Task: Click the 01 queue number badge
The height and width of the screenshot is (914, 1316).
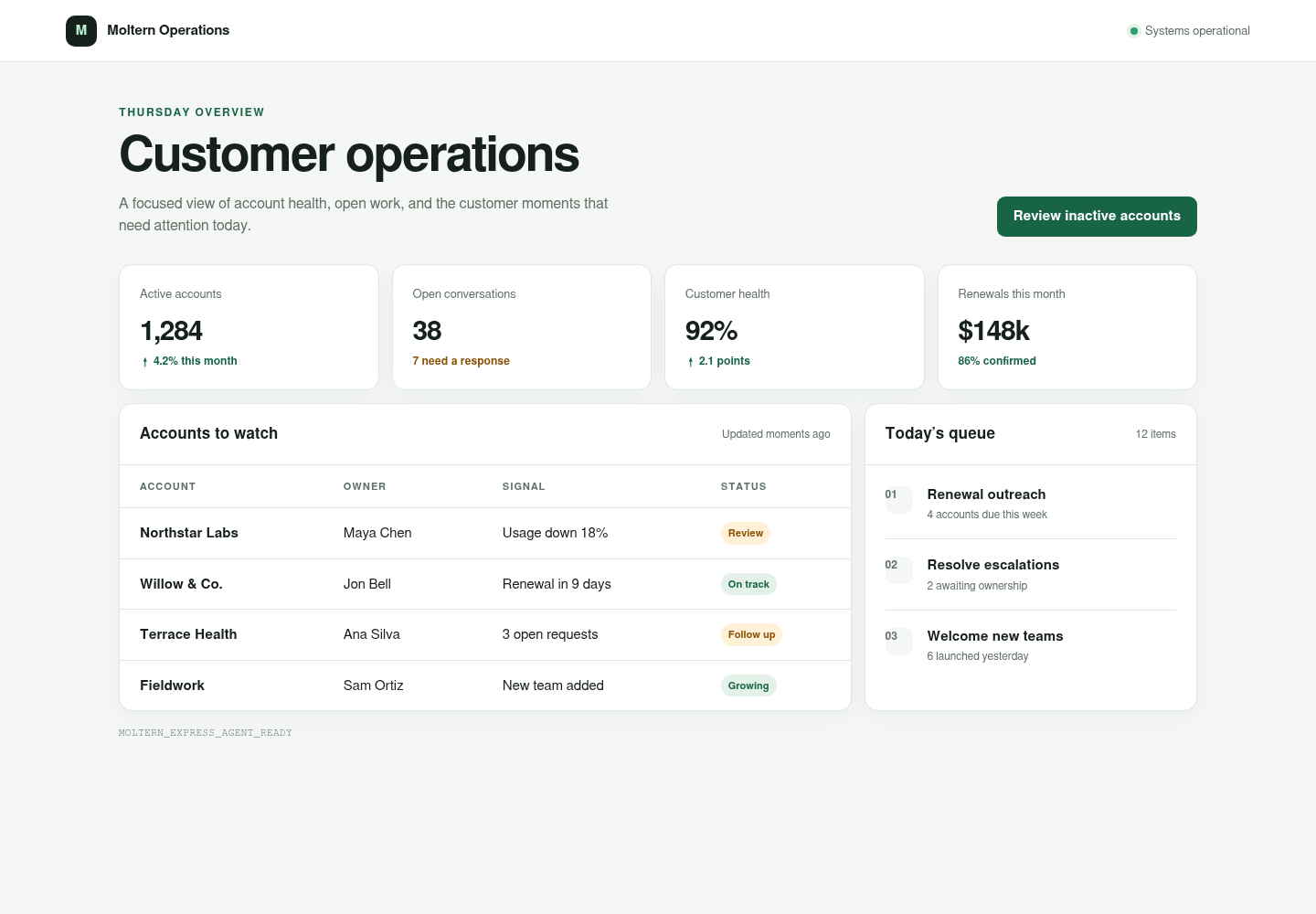Action: pyautogui.click(x=898, y=499)
